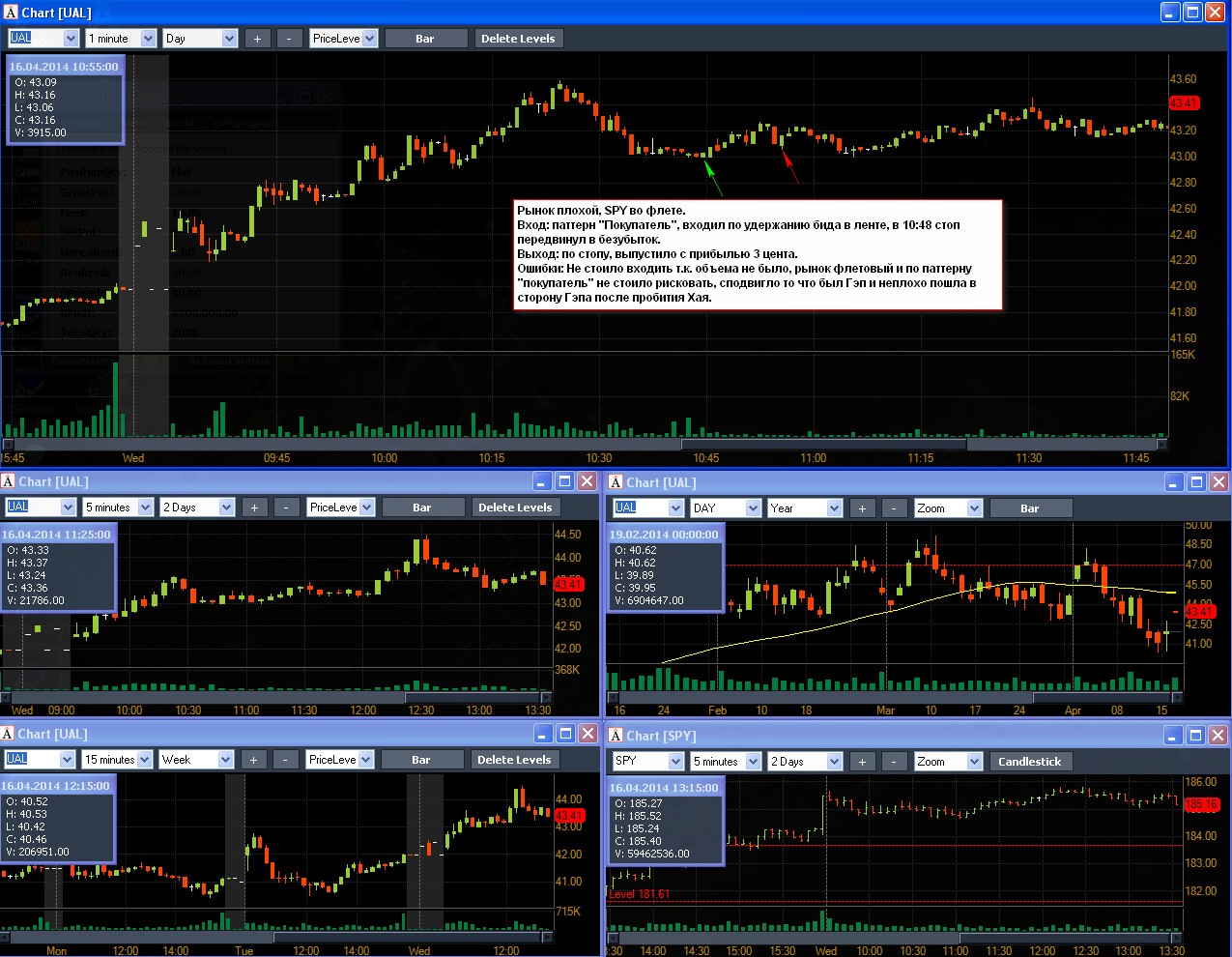Click the minus zoom button in the top UAL chart
The width and height of the screenshot is (1232, 957).
(x=289, y=39)
